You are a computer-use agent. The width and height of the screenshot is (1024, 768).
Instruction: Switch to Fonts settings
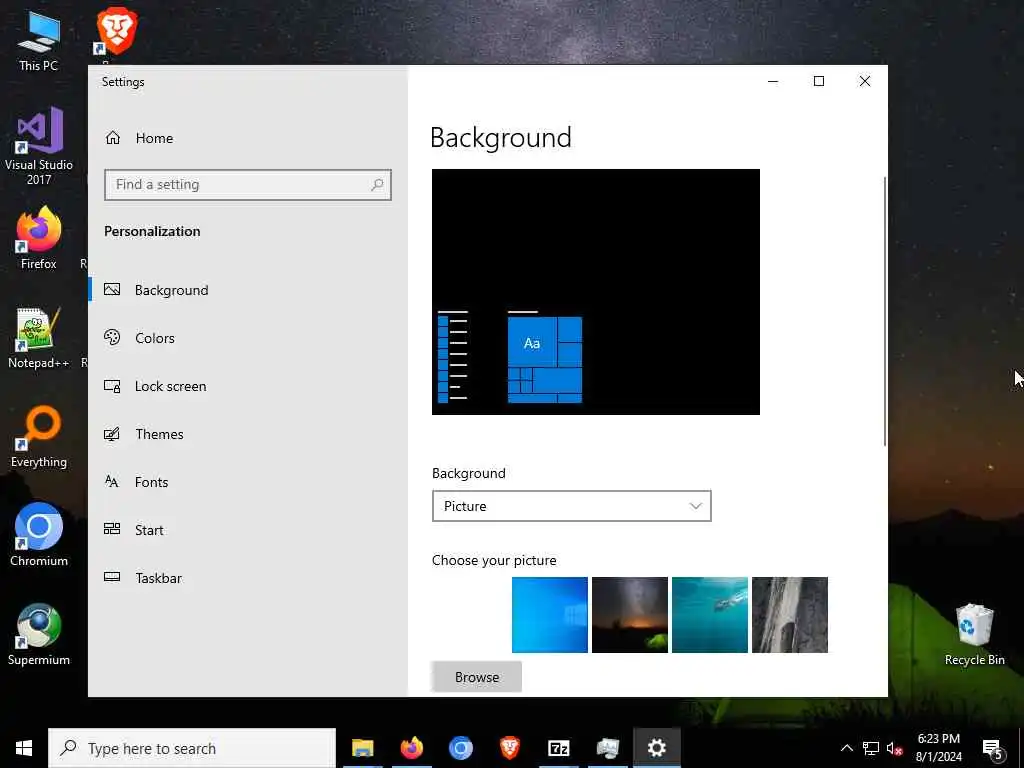coord(151,482)
